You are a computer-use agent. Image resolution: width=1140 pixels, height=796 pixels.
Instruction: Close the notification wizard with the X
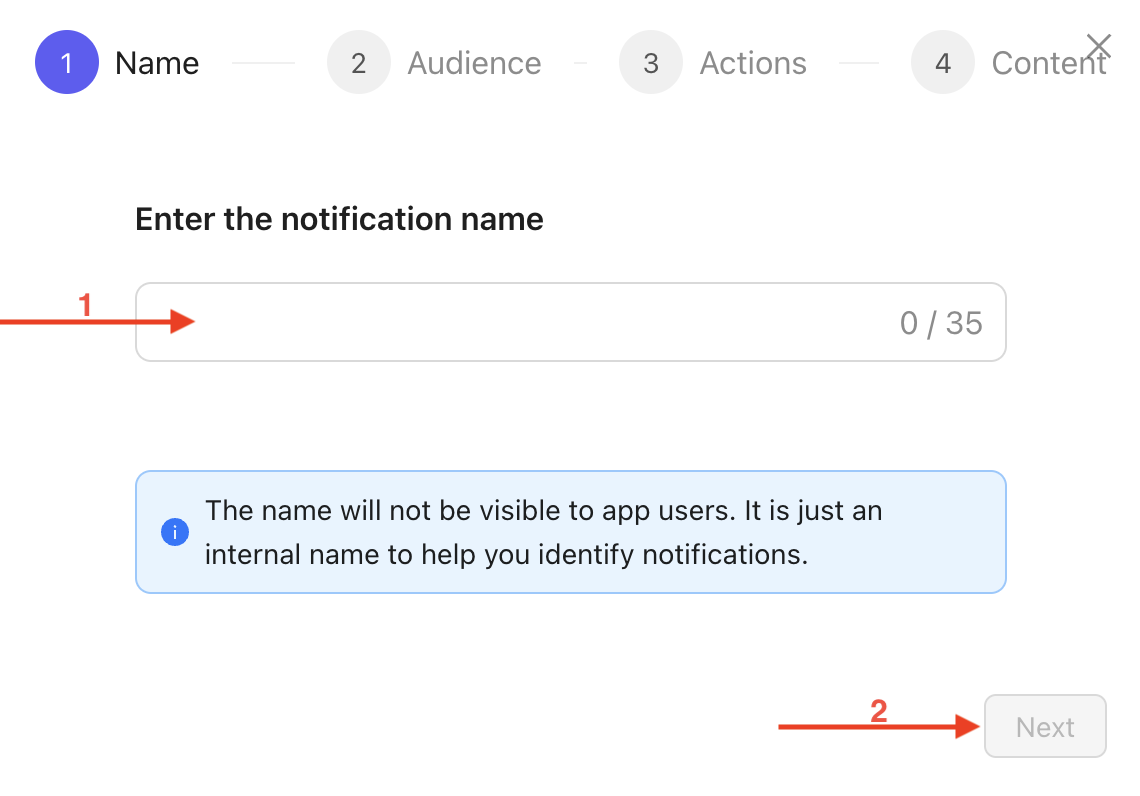tap(1099, 45)
